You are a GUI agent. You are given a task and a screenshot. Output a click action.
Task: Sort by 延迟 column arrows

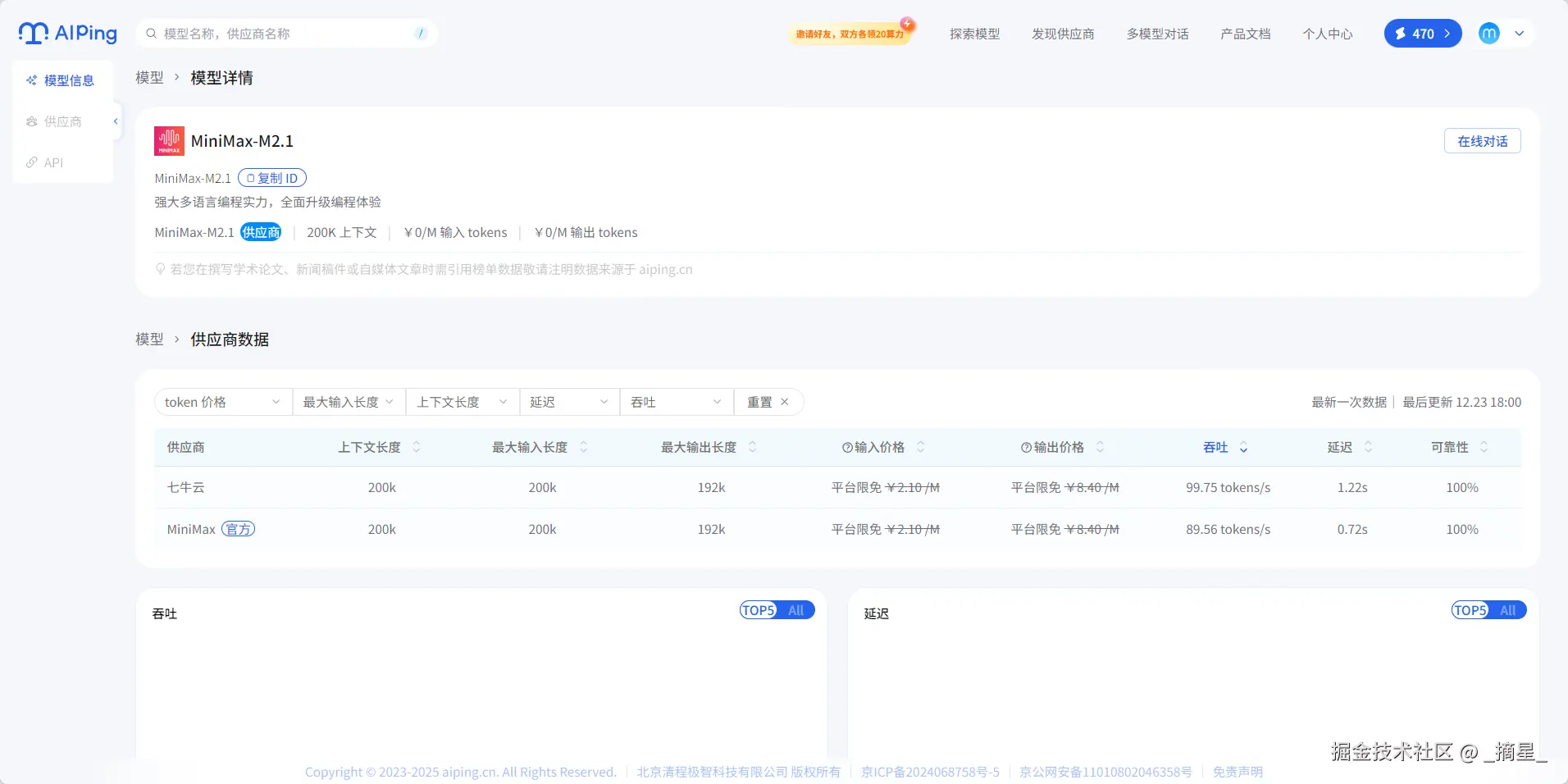point(1369,447)
